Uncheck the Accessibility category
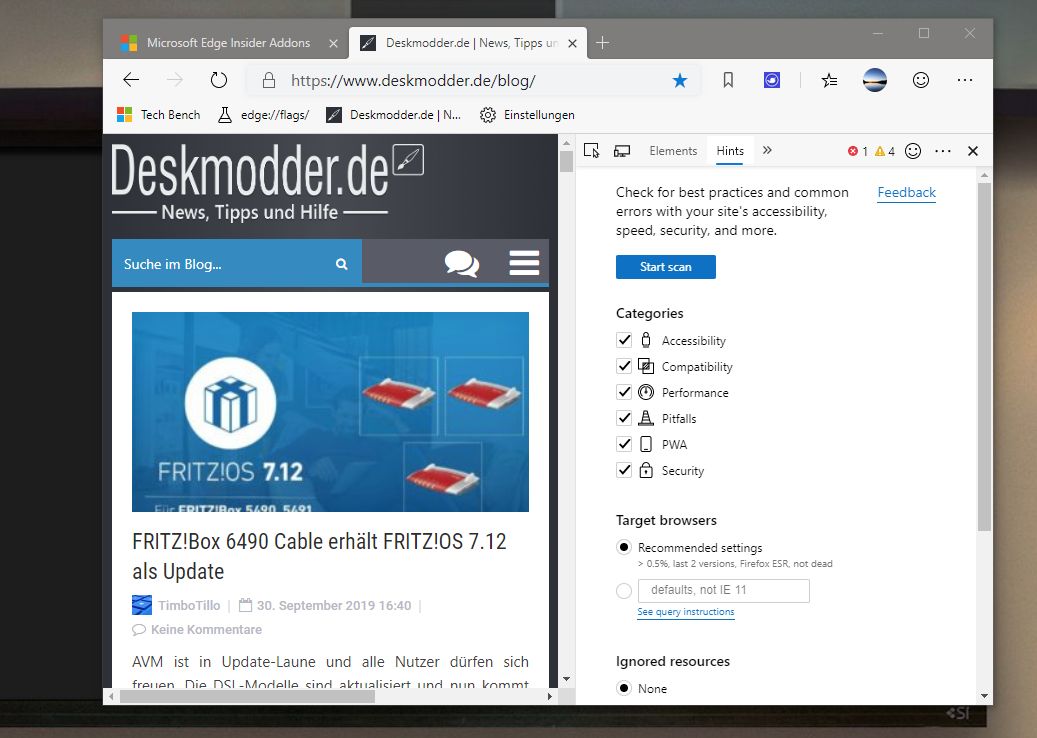 [624, 340]
